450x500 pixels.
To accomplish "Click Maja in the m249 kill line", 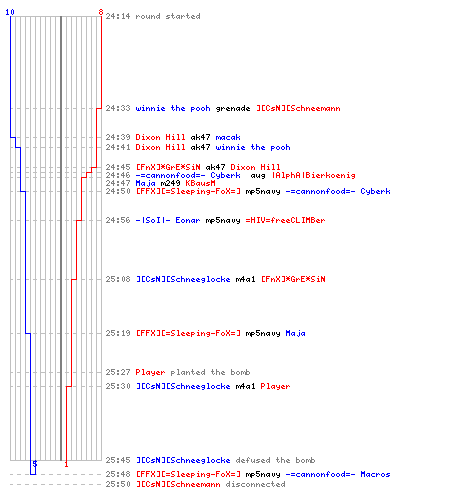I will 146,183.
